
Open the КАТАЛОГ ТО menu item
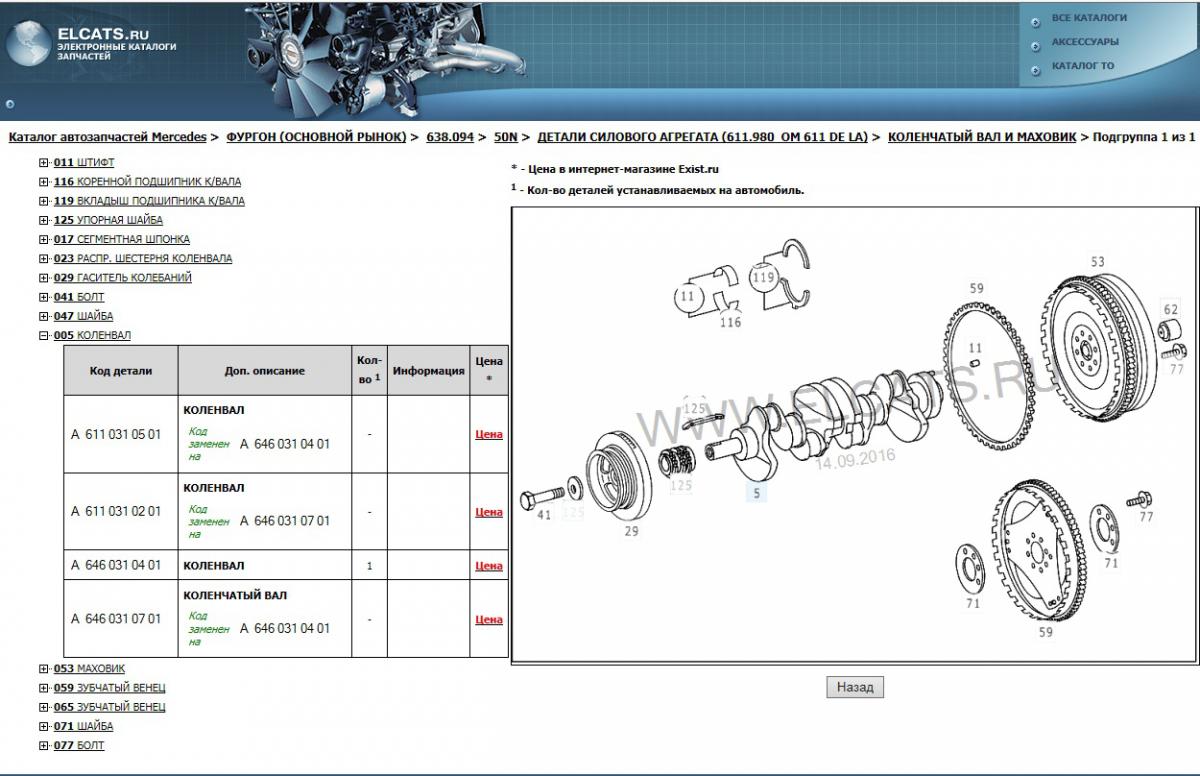1082,66
